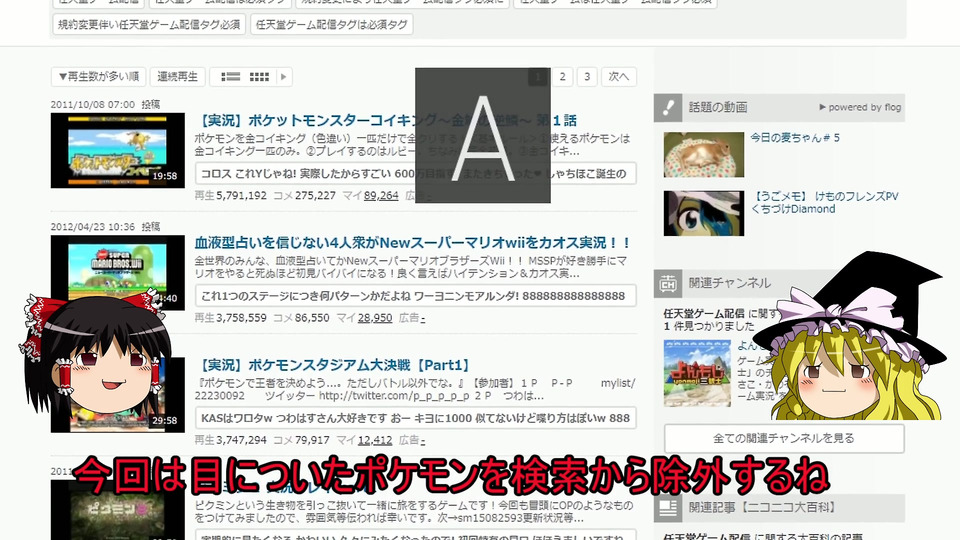The height and width of the screenshot is (540, 960).
Task: Select tag 規約変更伴い任天堂ゲーム配信タグ必須
Action: 149,24
